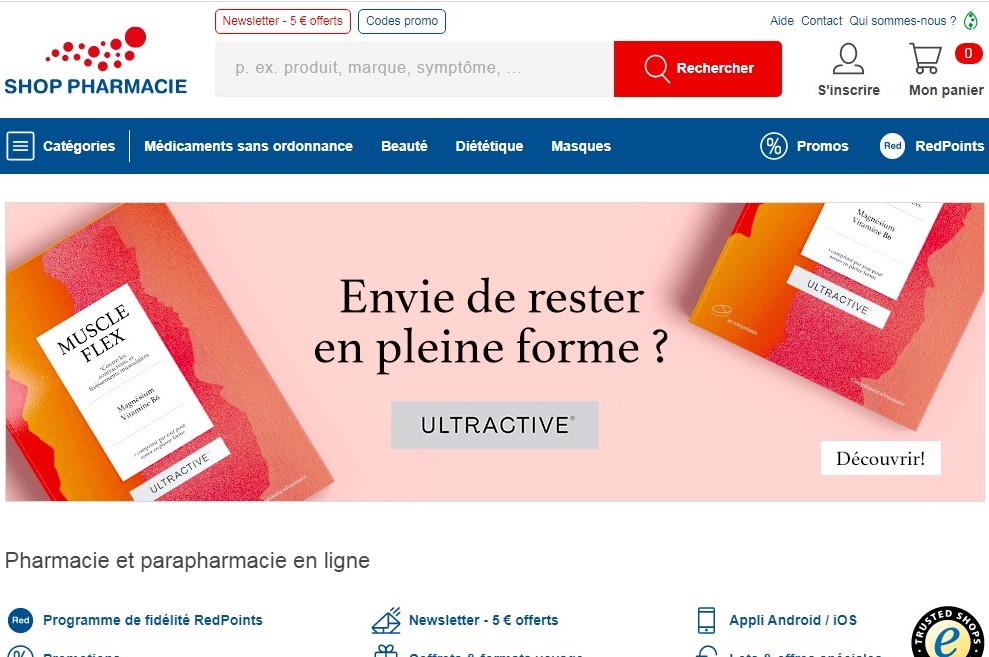Open Programme de fidélité RedPoints link
Viewport: 989px width, 657px height.
(153, 620)
